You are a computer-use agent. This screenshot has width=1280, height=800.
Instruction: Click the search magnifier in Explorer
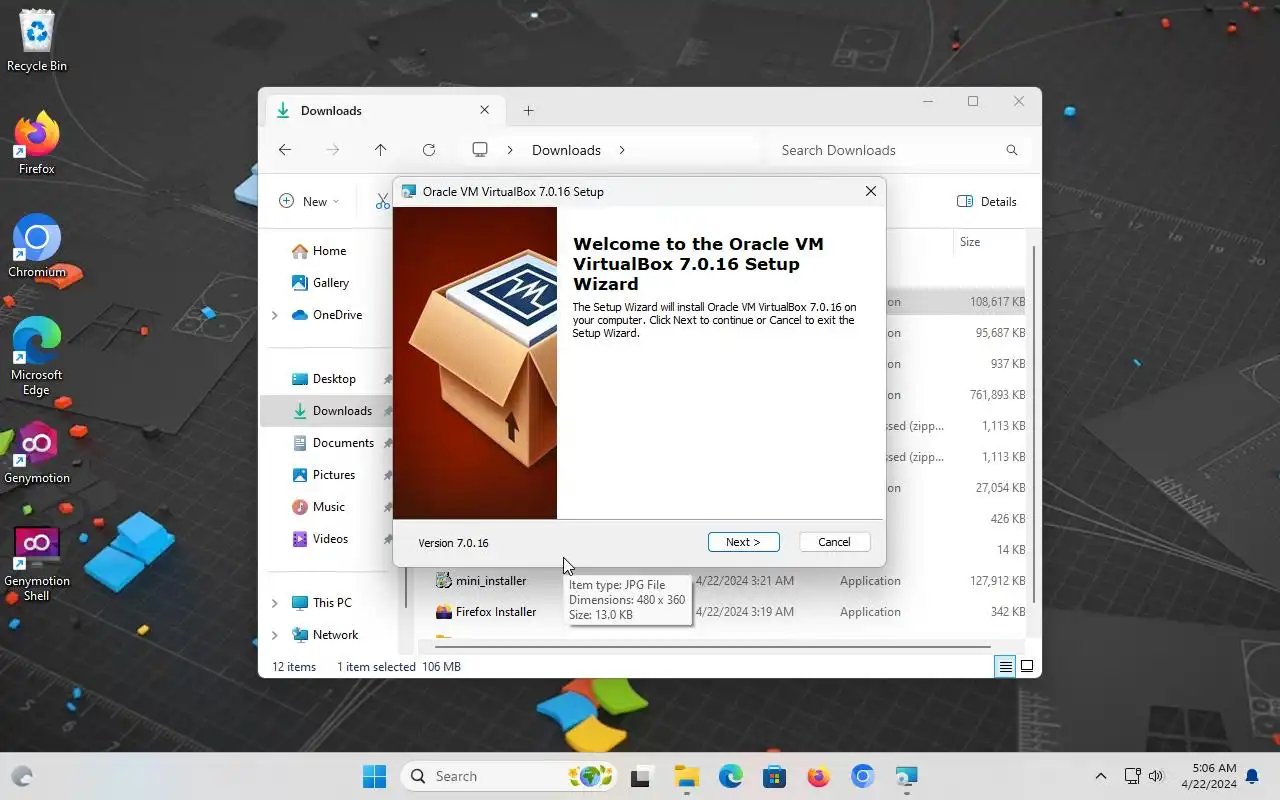[x=1011, y=150]
